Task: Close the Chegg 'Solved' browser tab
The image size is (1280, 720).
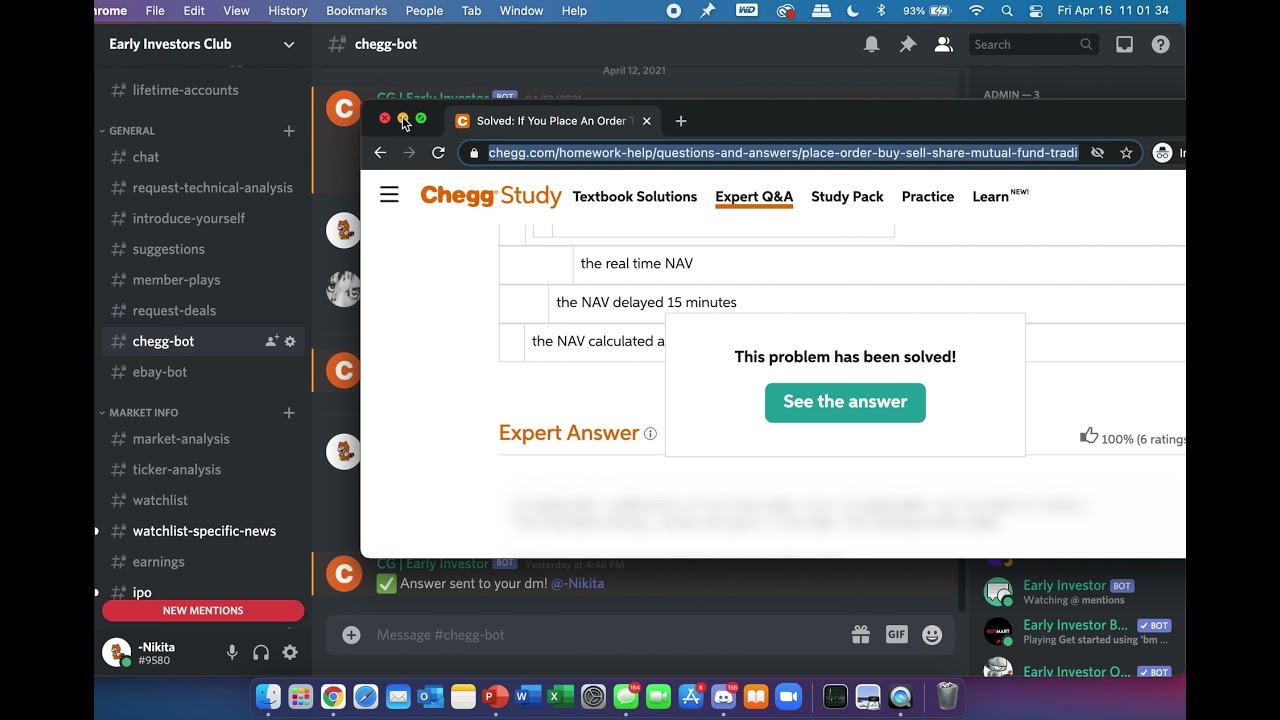Action: 646,121
